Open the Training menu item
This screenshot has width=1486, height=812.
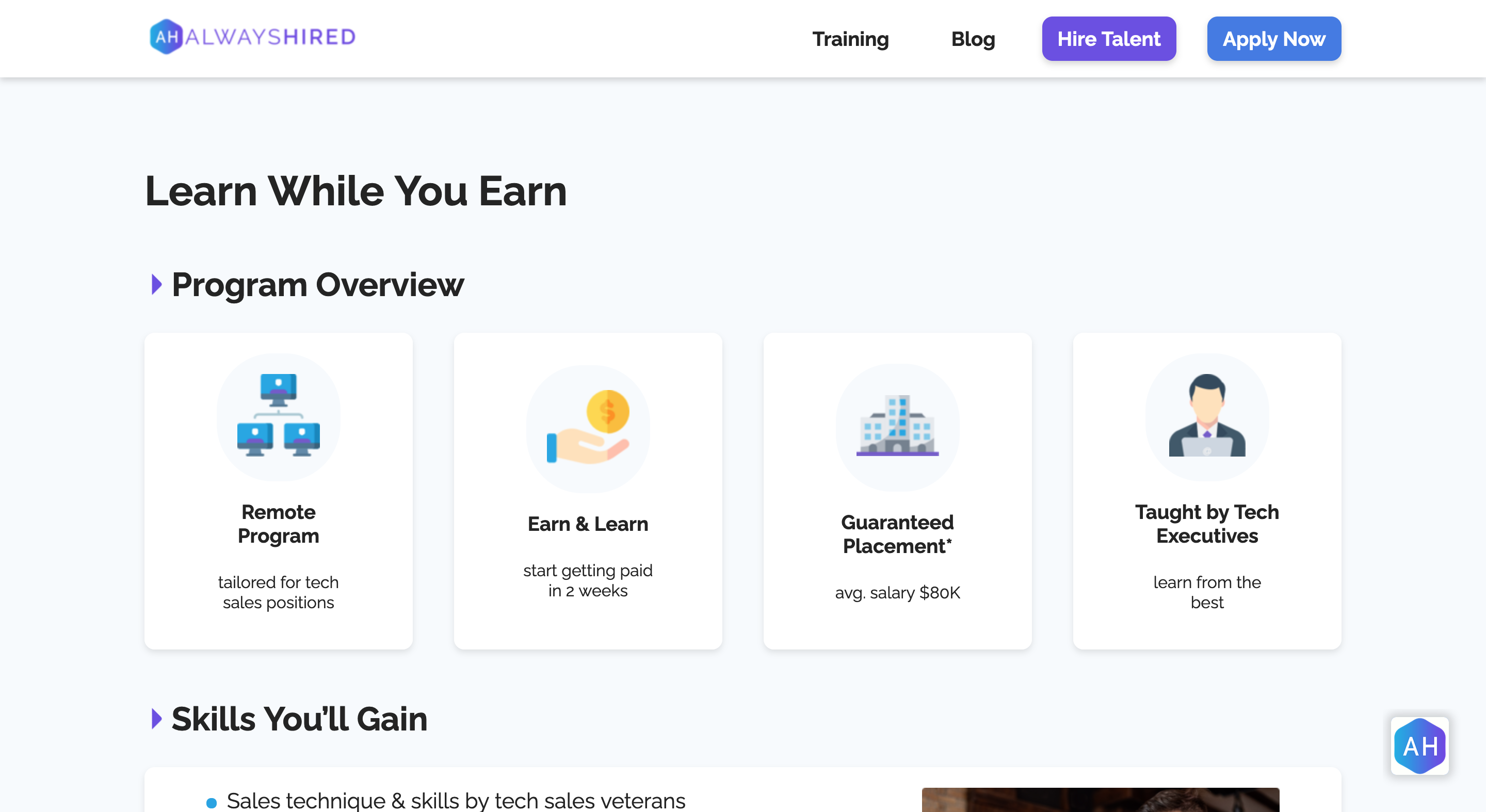coord(850,39)
